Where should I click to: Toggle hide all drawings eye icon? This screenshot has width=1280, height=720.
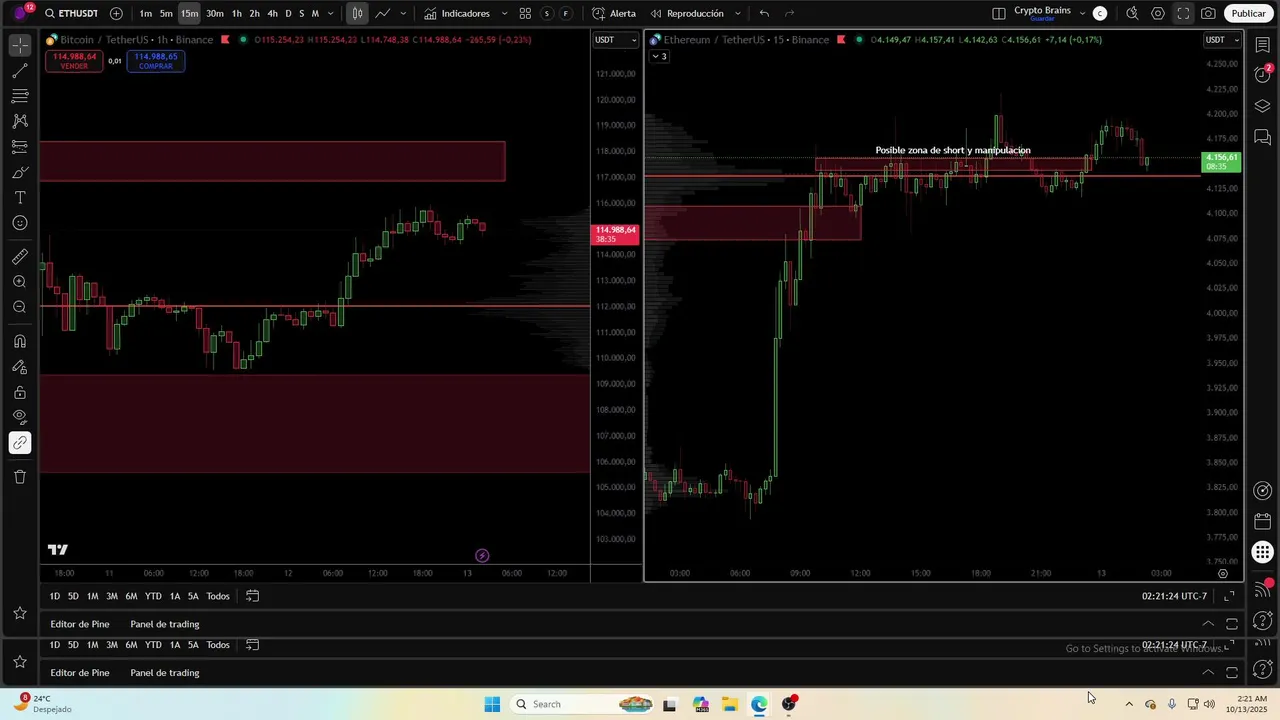click(20, 417)
